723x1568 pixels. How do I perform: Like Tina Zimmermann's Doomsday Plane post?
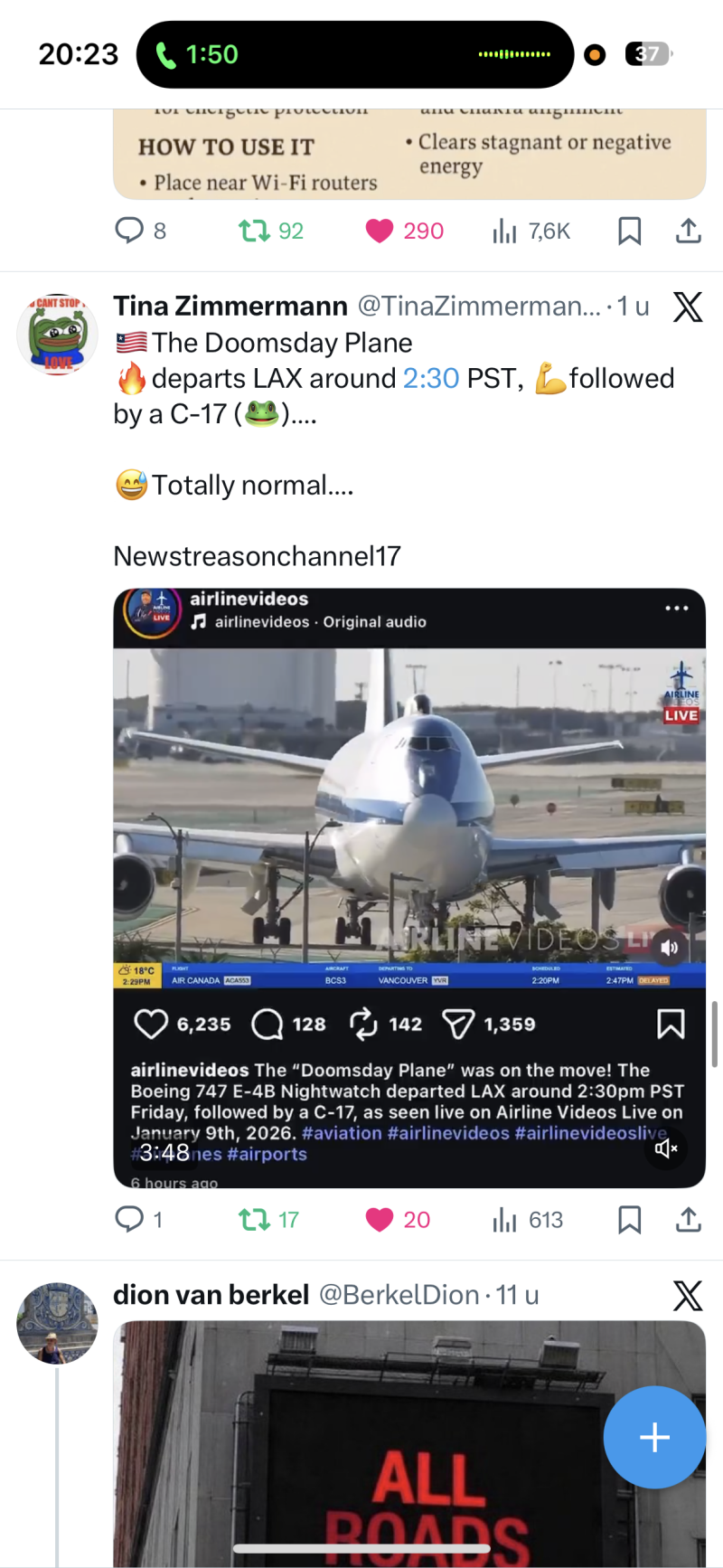click(380, 1220)
